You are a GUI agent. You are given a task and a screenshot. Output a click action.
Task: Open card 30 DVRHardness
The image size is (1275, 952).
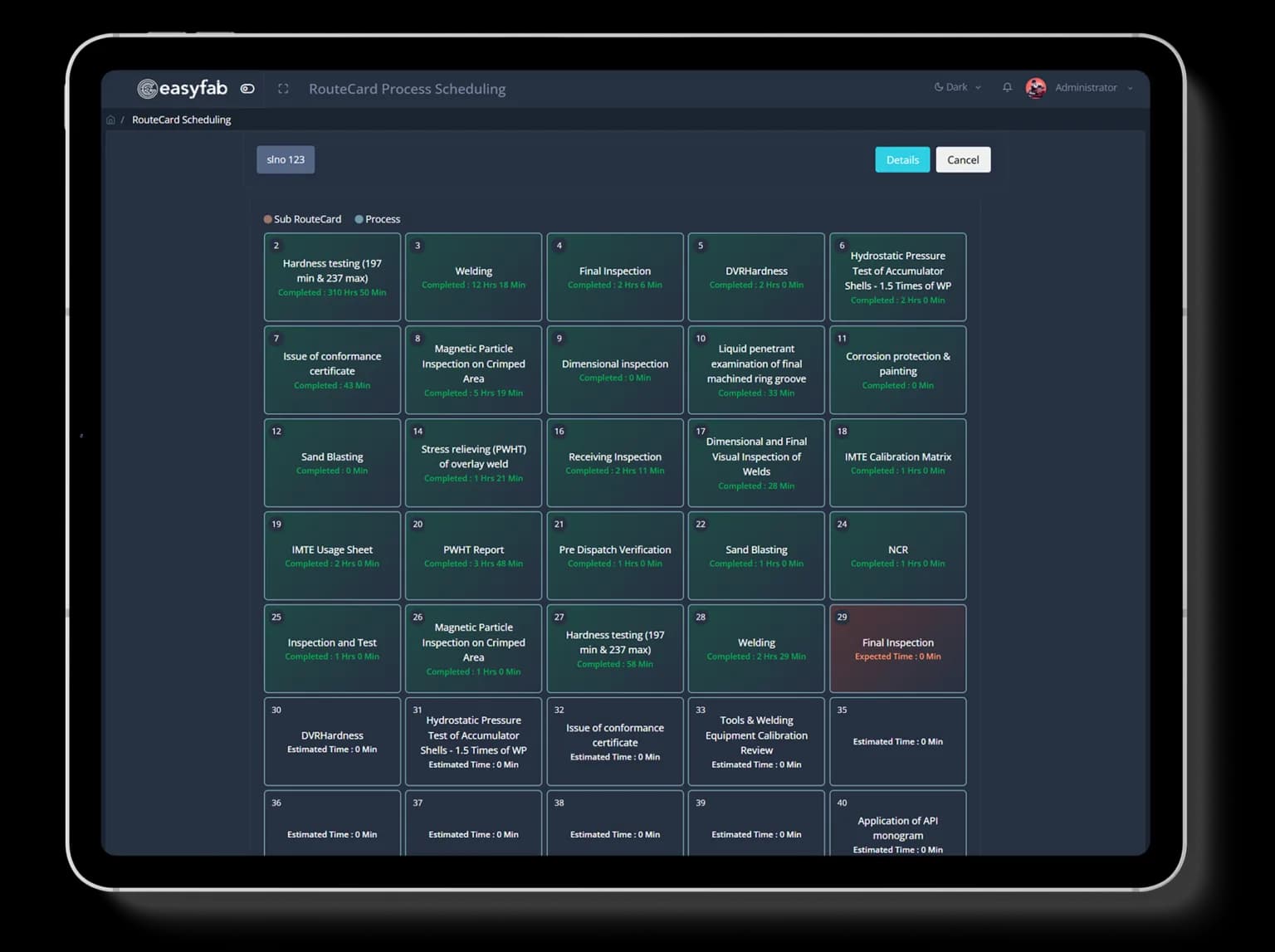[332, 742]
